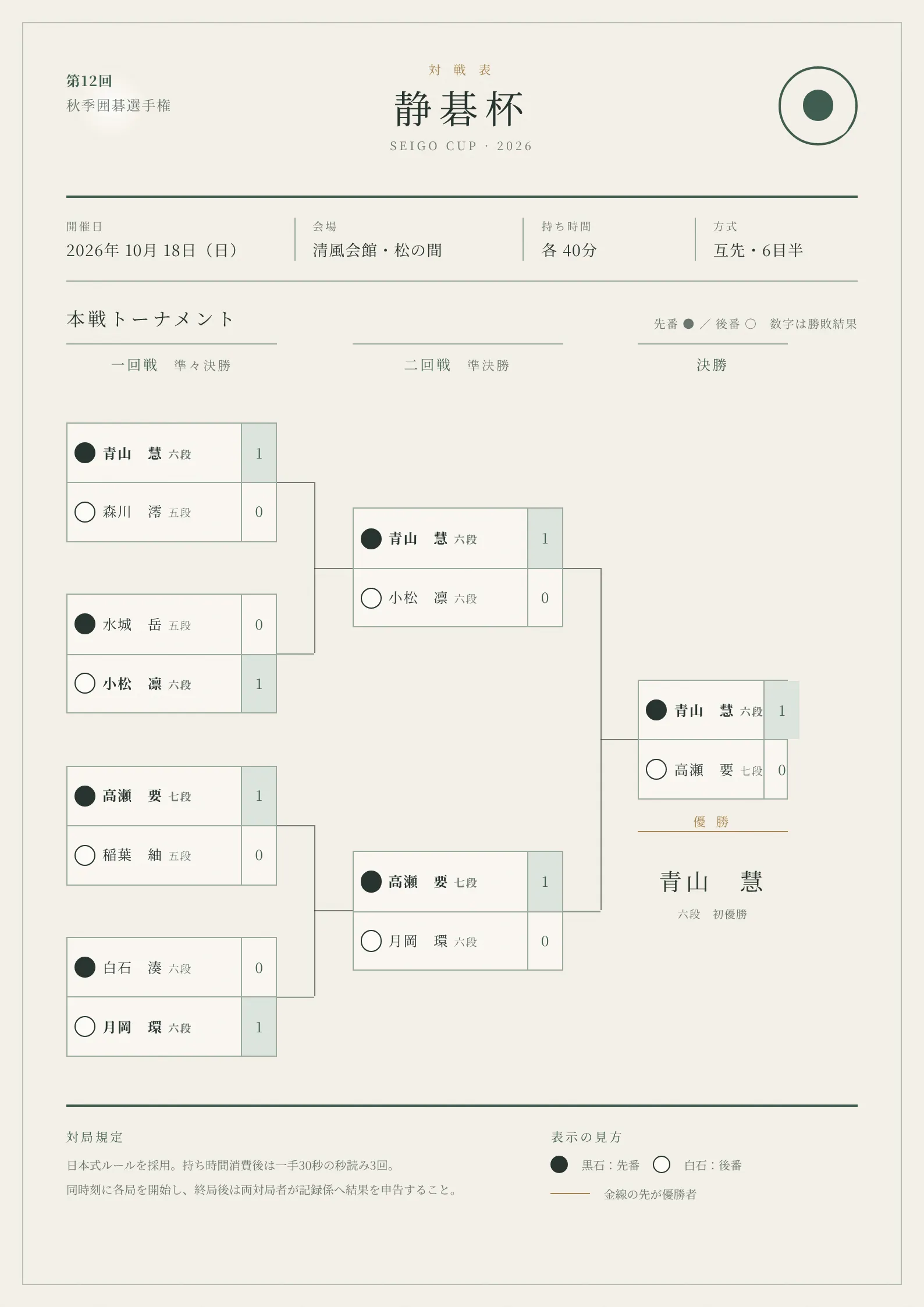Screen dimensions: 924x1307
Task: Click the white stone icon in the 白石：後番 legend
Action: pyautogui.click(x=662, y=1164)
